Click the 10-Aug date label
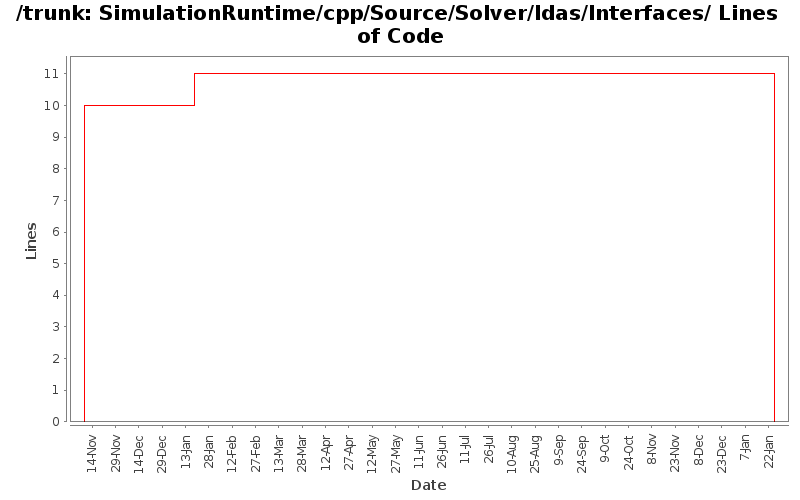The width and height of the screenshot is (800, 500). click(512, 454)
